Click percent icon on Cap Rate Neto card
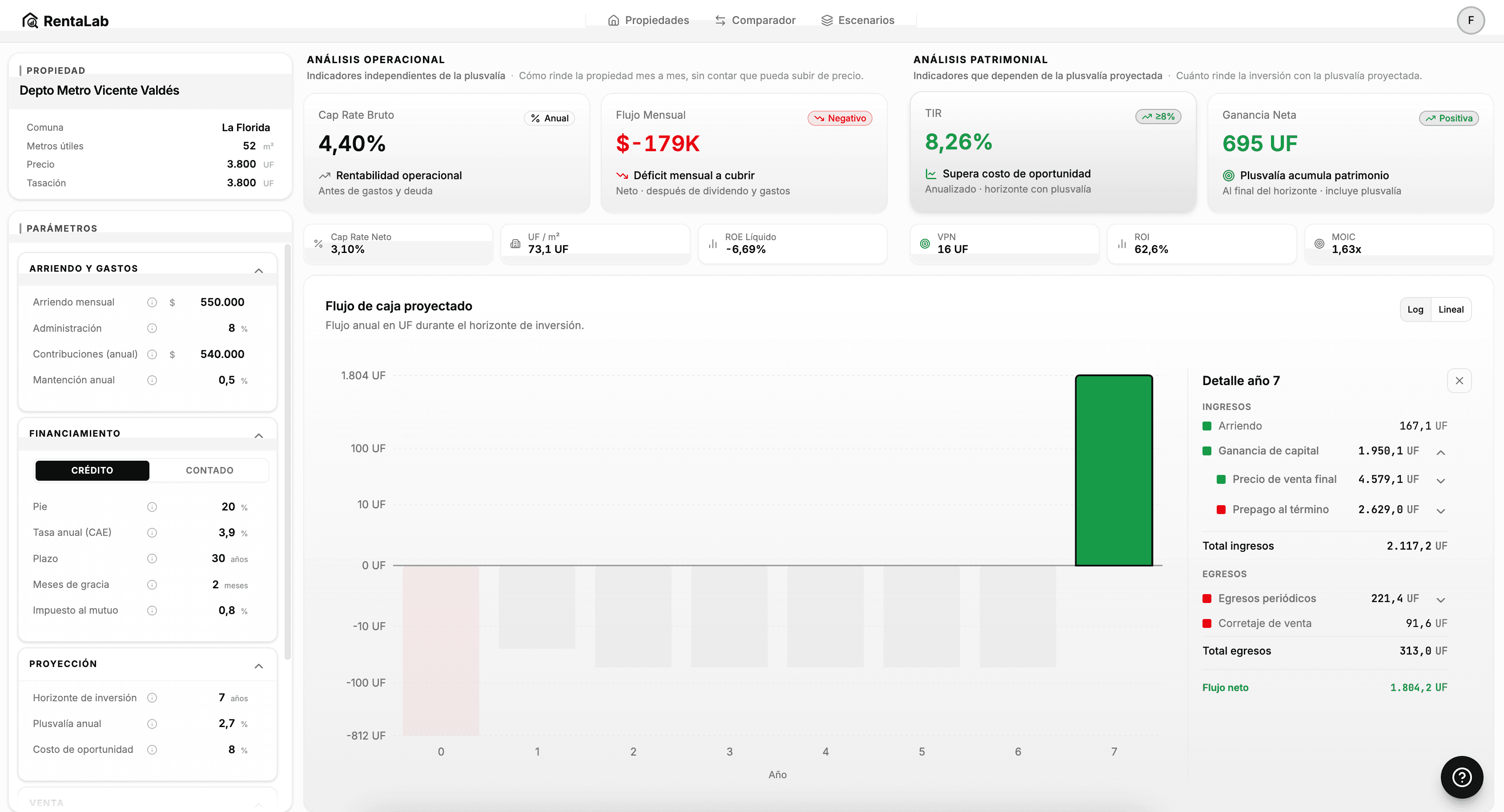Image resolution: width=1504 pixels, height=812 pixels. click(318, 243)
